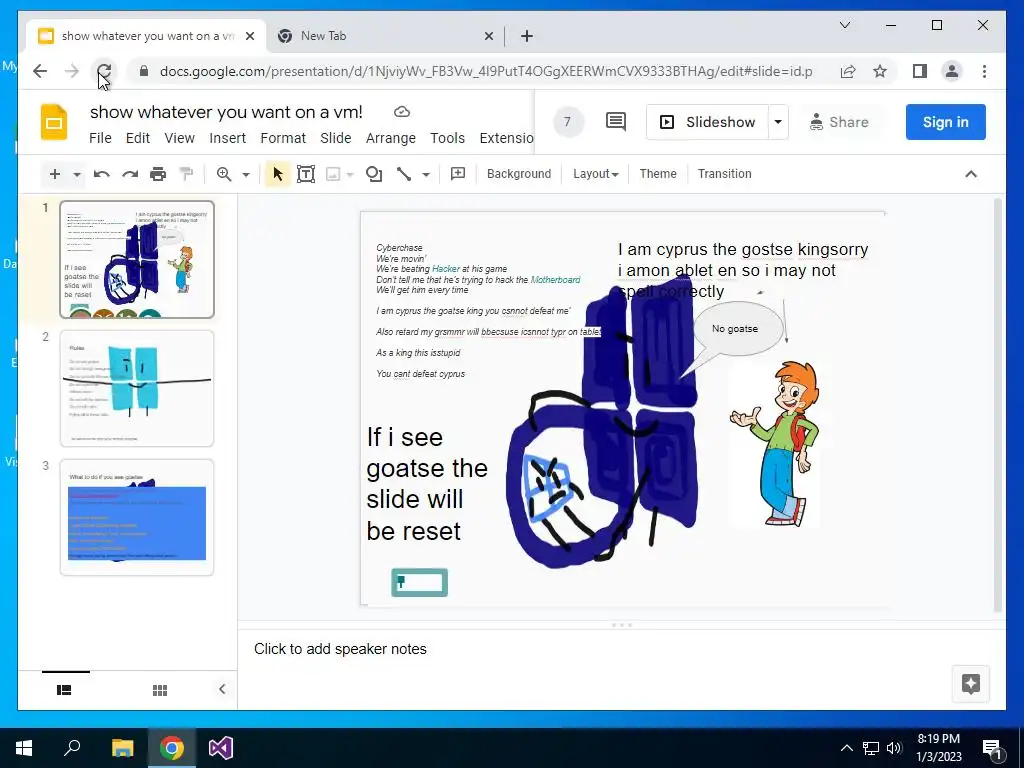Image resolution: width=1024 pixels, height=768 pixels.
Task: Open the Arrange menu
Action: click(391, 138)
